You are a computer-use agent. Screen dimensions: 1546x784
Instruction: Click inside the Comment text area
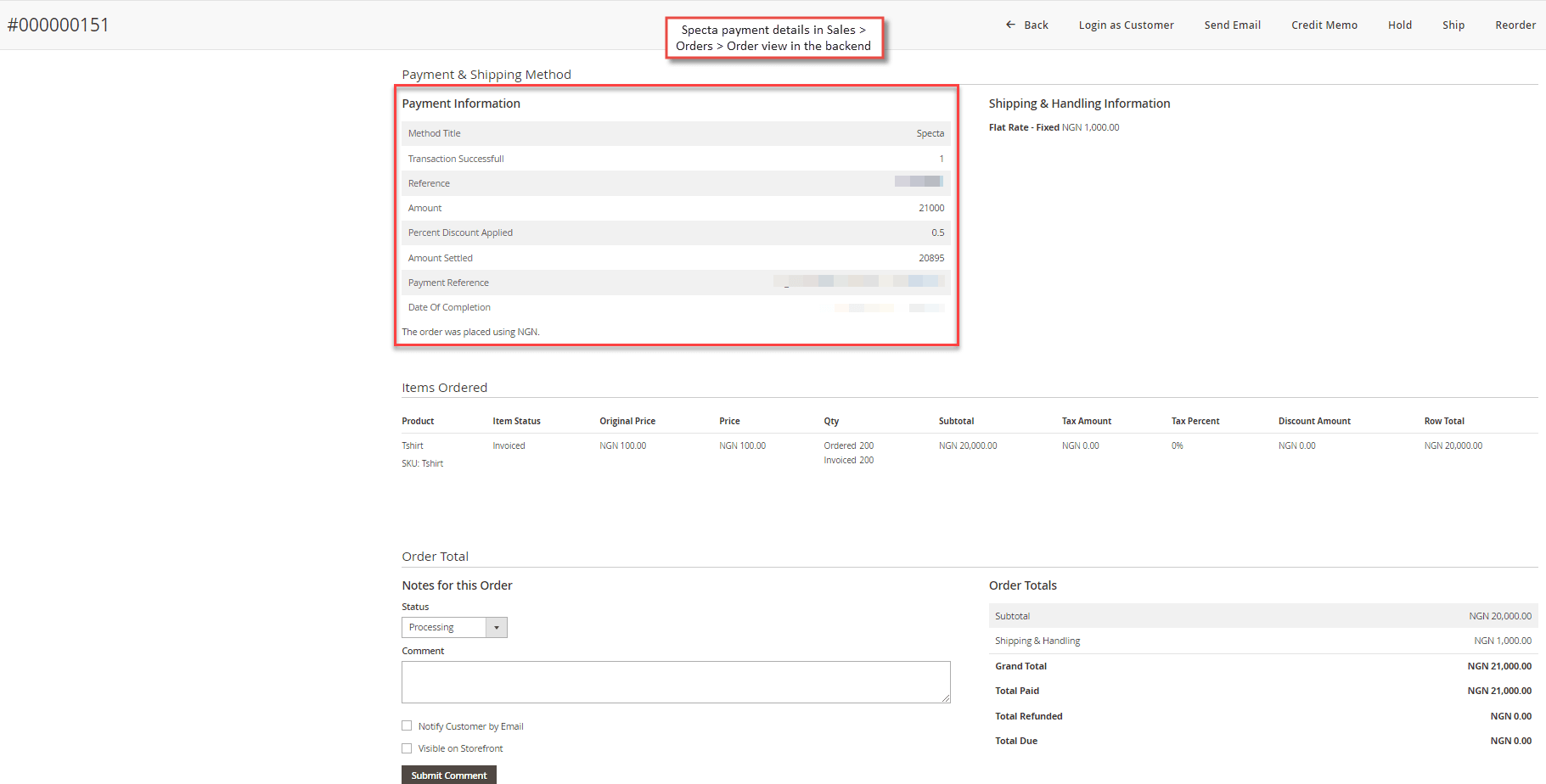(x=675, y=681)
